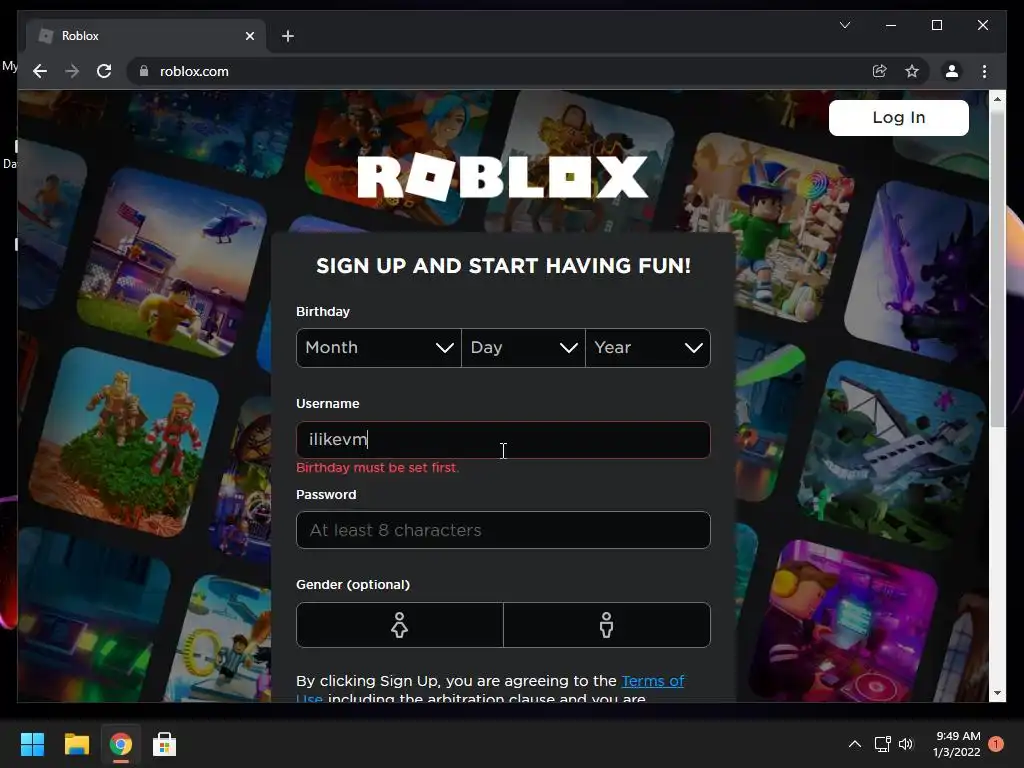Click the Password field
Screen dimensions: 1024x768
coord(503,530)
